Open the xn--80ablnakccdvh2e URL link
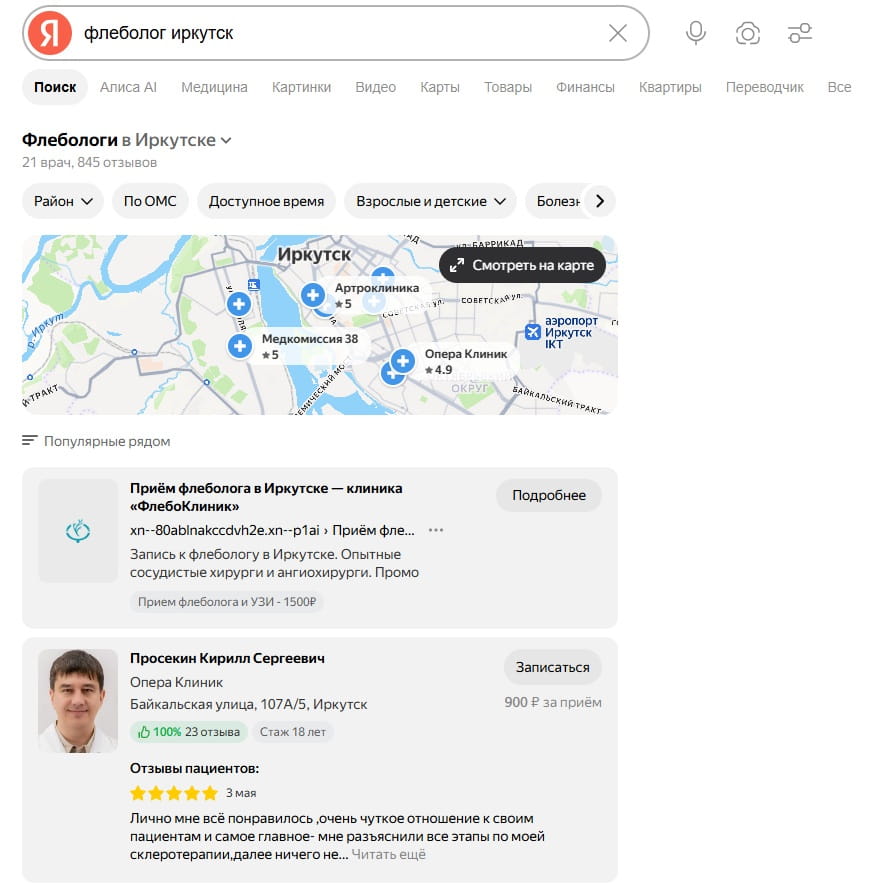The width and height of the screenshot is (875, 885). [x=272, y=530]
